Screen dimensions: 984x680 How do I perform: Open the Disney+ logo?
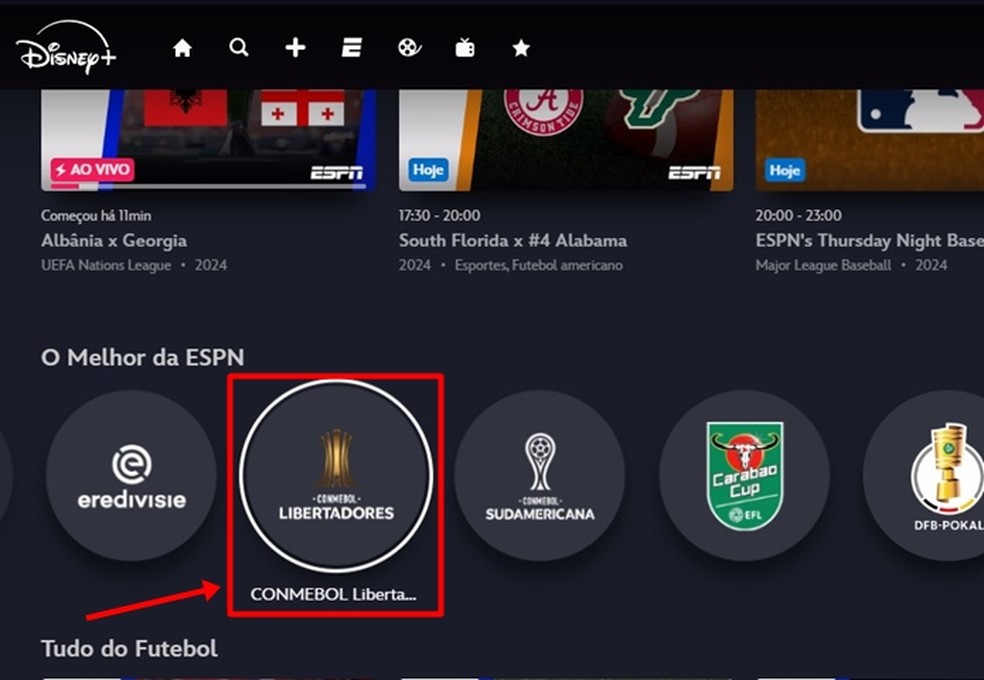click(65, 48)
